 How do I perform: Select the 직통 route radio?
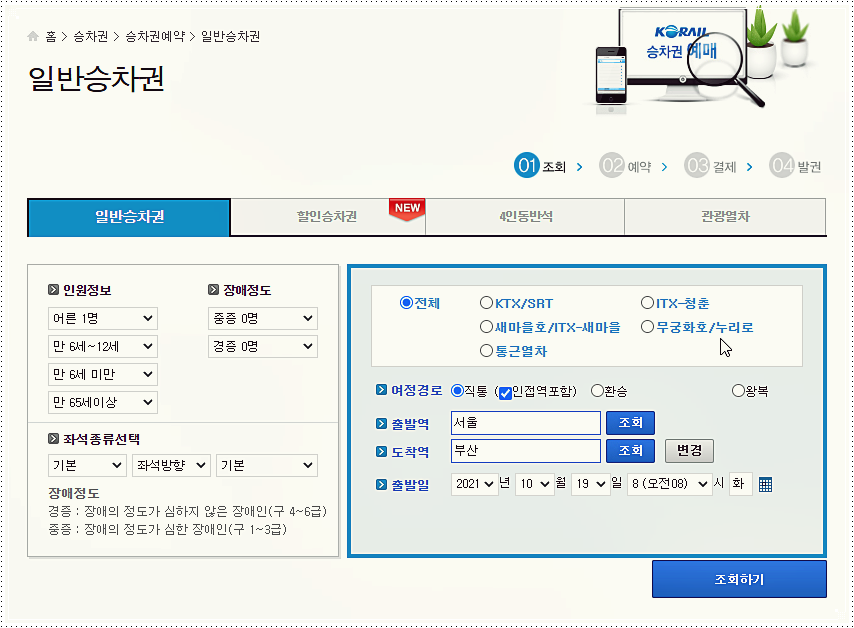click(x=458, y=390)
